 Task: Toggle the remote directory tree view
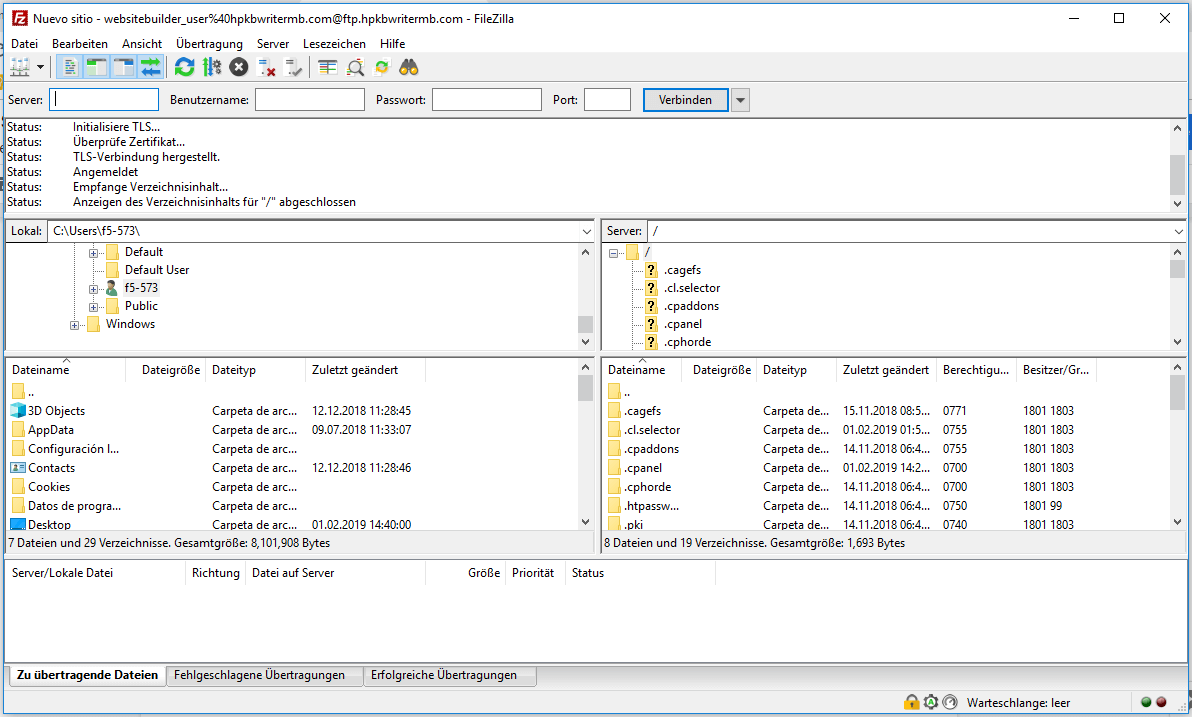point(123,68)
